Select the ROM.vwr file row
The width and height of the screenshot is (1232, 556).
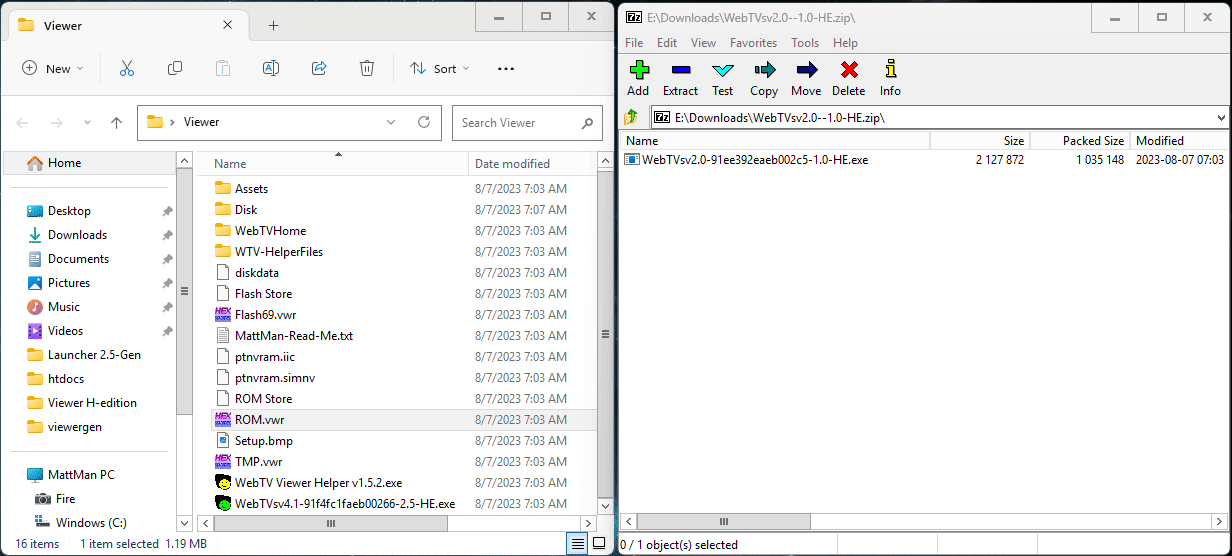404,420
